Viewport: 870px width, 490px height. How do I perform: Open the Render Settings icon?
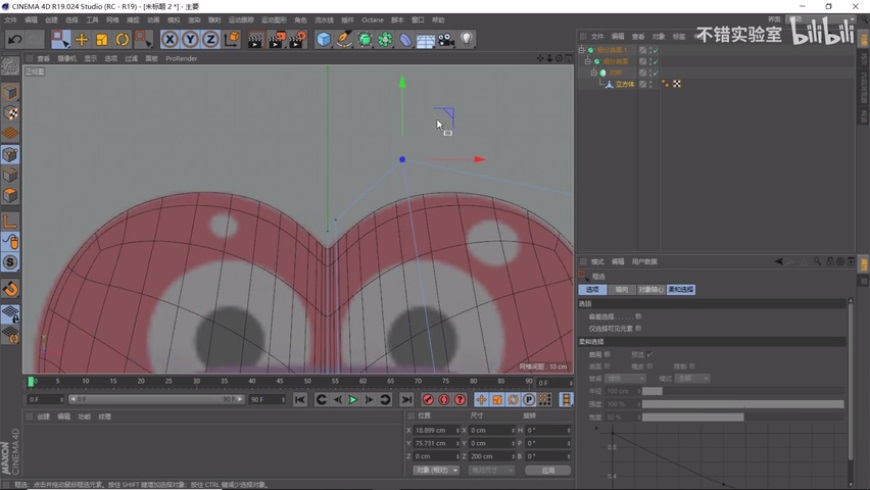(297, 39)
